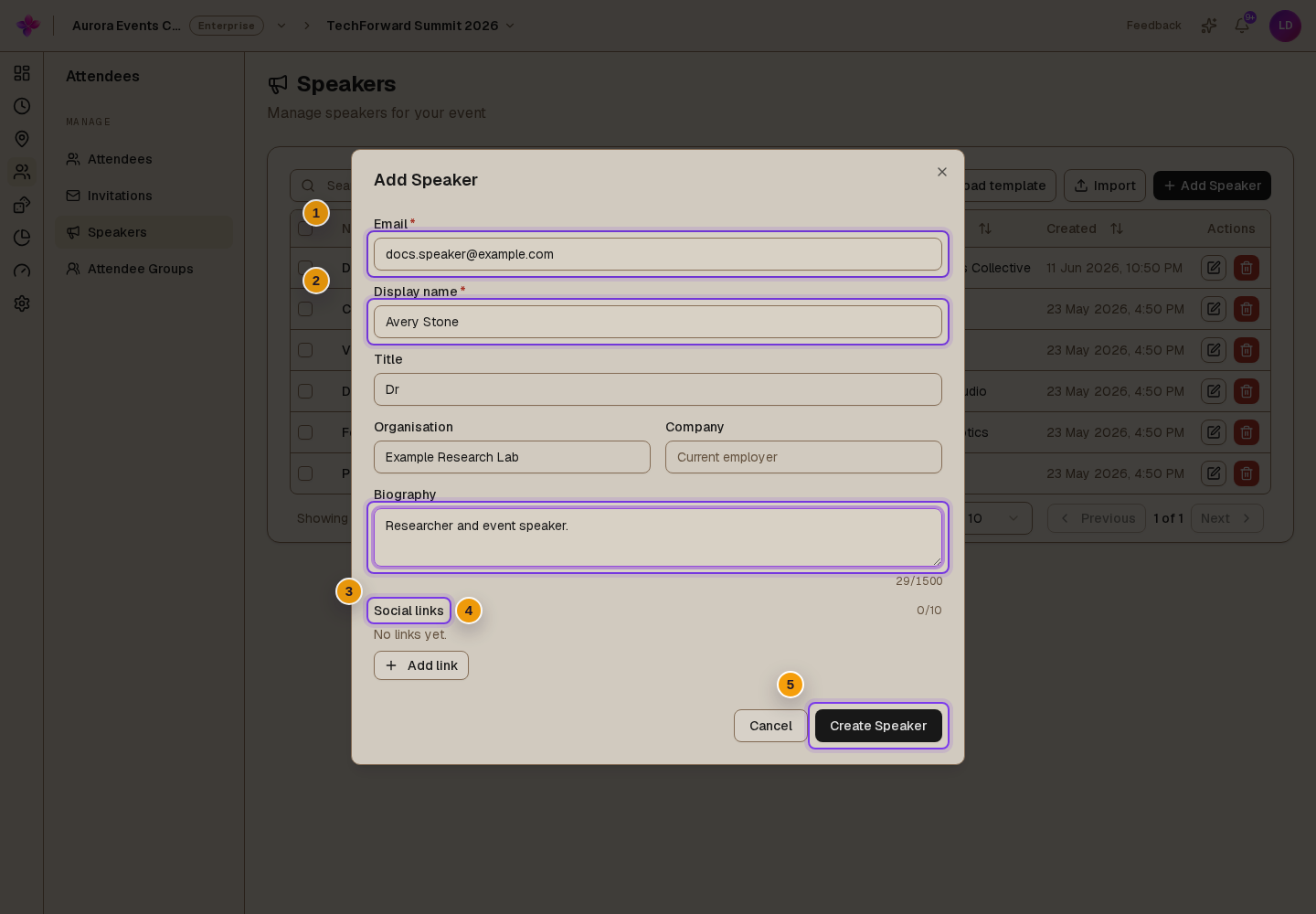Open the settings gear icon in left rail
This screenshot has width=1316, height=914.
tap(22, 303)
